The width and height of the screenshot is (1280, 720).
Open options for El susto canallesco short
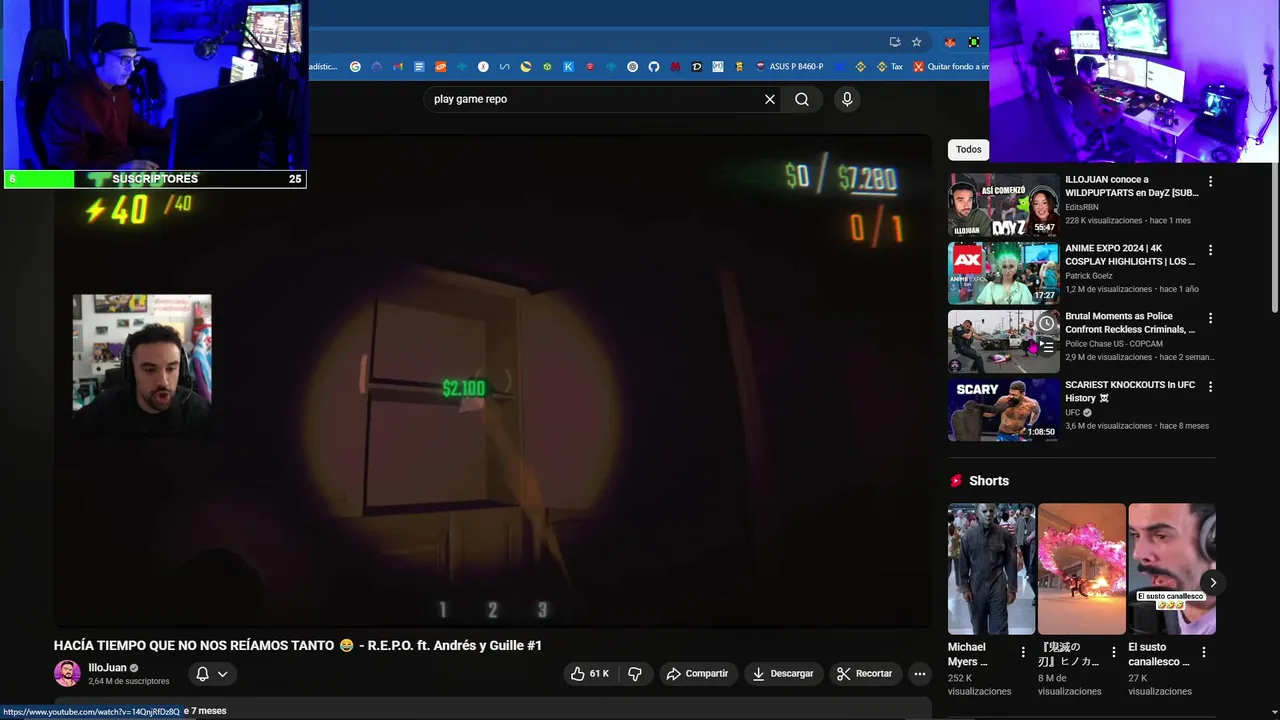pos(1203,652)
